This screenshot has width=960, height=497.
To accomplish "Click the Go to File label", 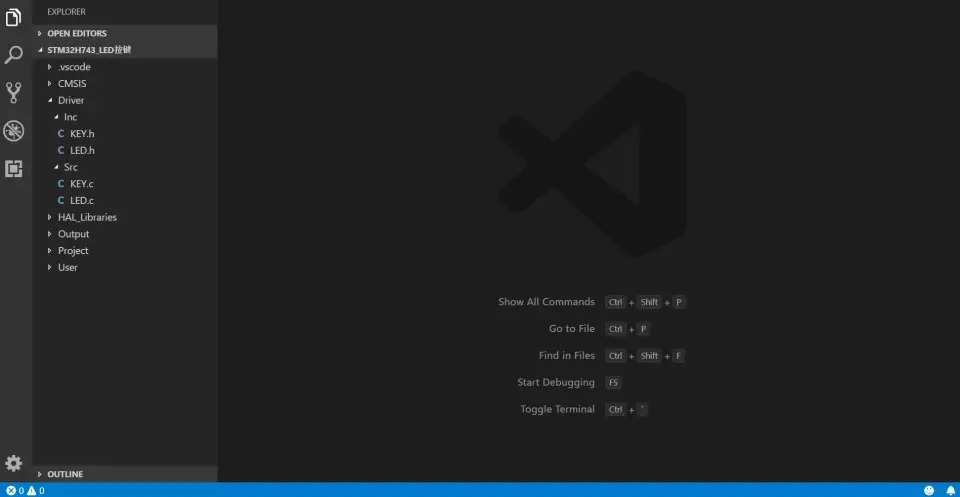I will coord(572,329).
